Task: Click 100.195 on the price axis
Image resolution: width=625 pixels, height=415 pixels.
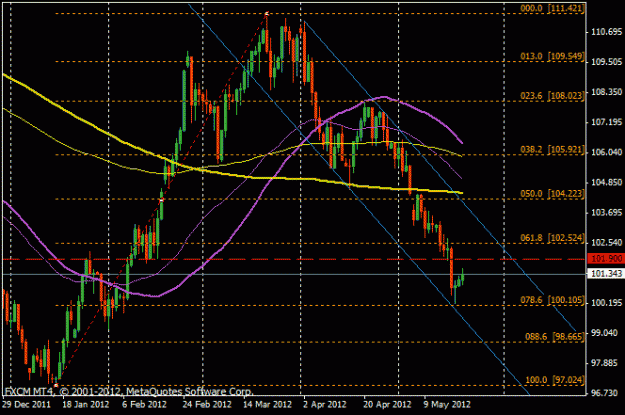Action: 606,303
